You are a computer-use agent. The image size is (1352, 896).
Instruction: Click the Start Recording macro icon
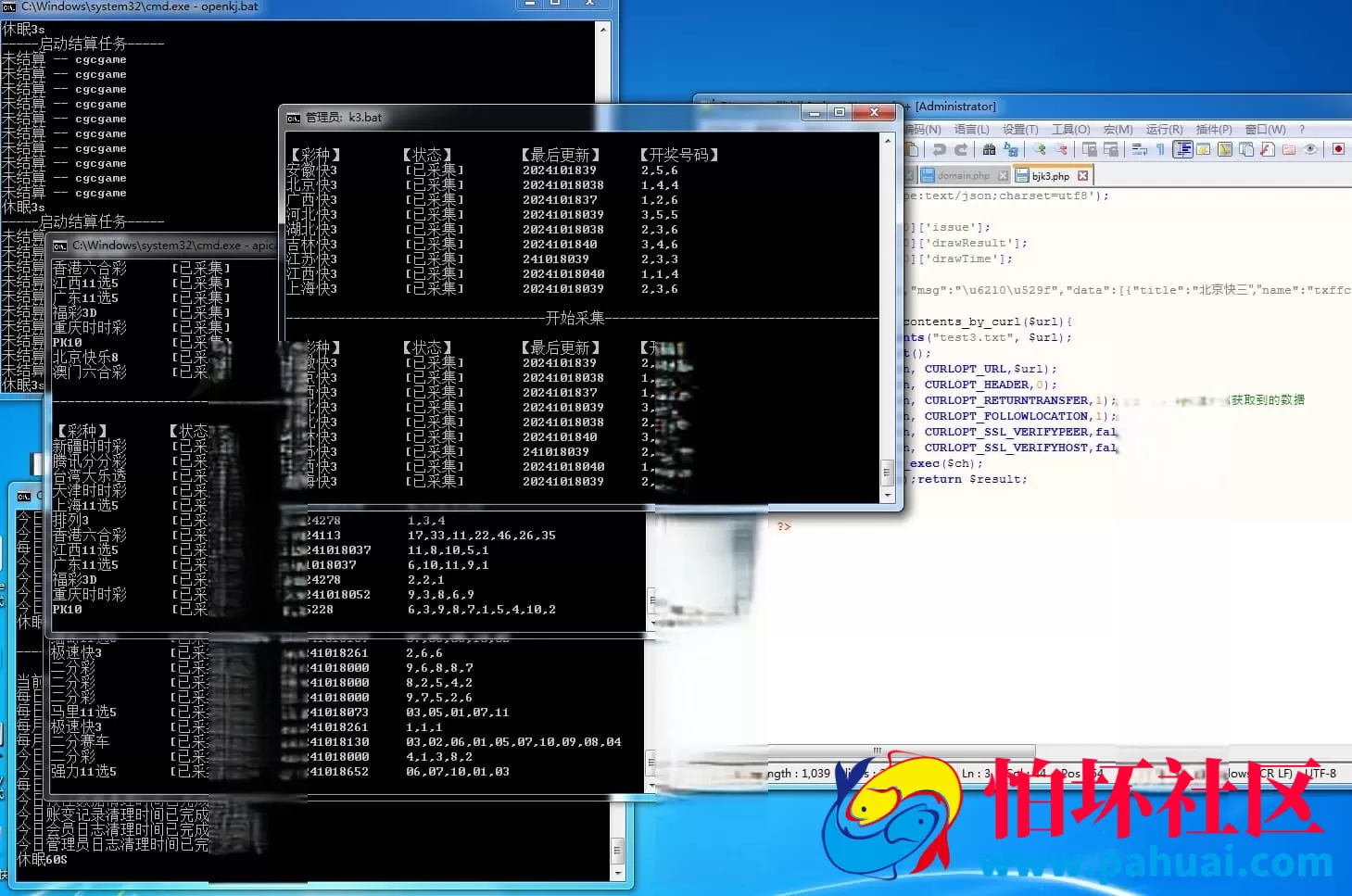pyautogui.click(x=1338, y=149)
